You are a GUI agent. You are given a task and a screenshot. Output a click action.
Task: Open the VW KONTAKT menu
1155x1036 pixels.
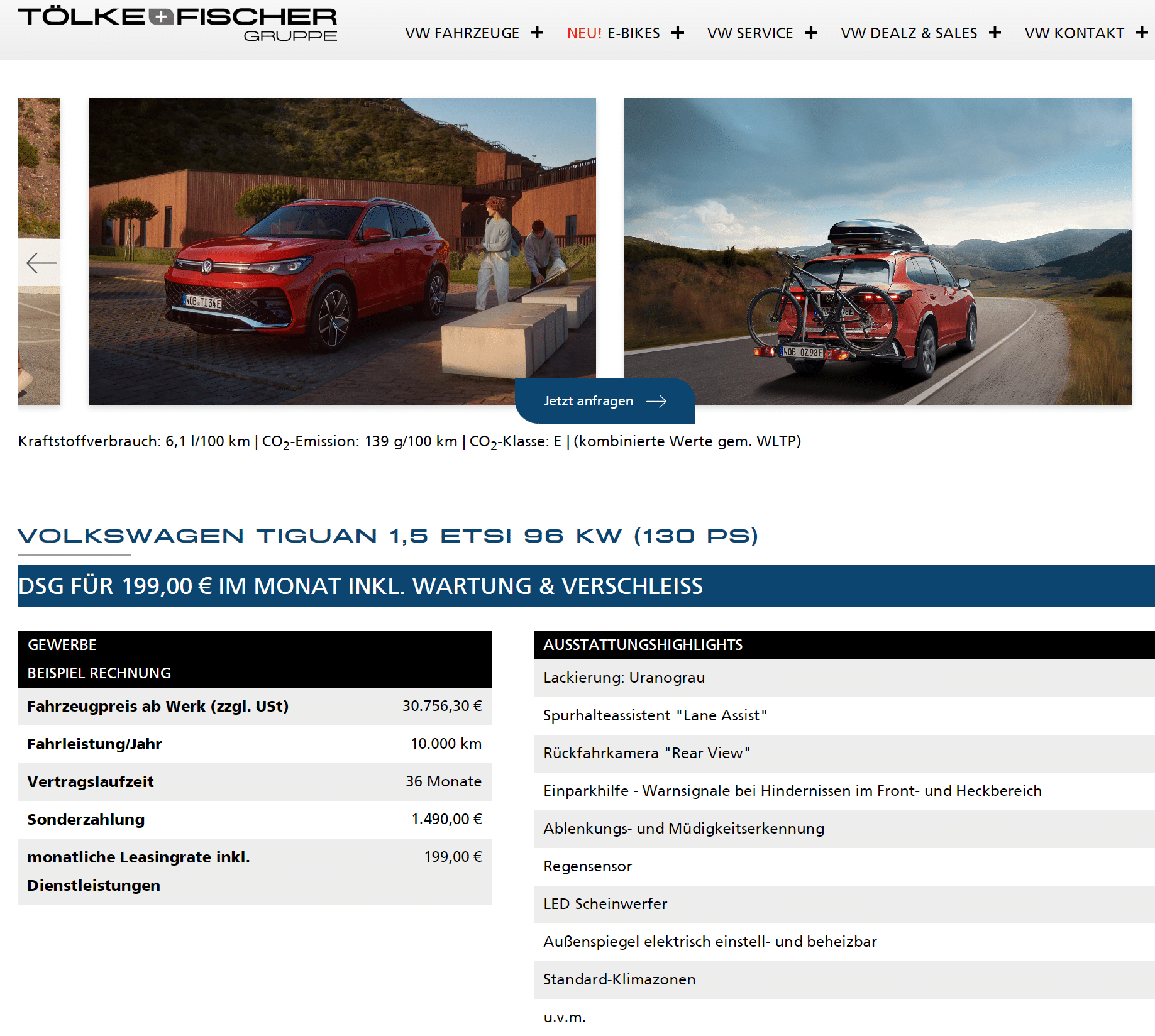click(x=1074, y=33)
